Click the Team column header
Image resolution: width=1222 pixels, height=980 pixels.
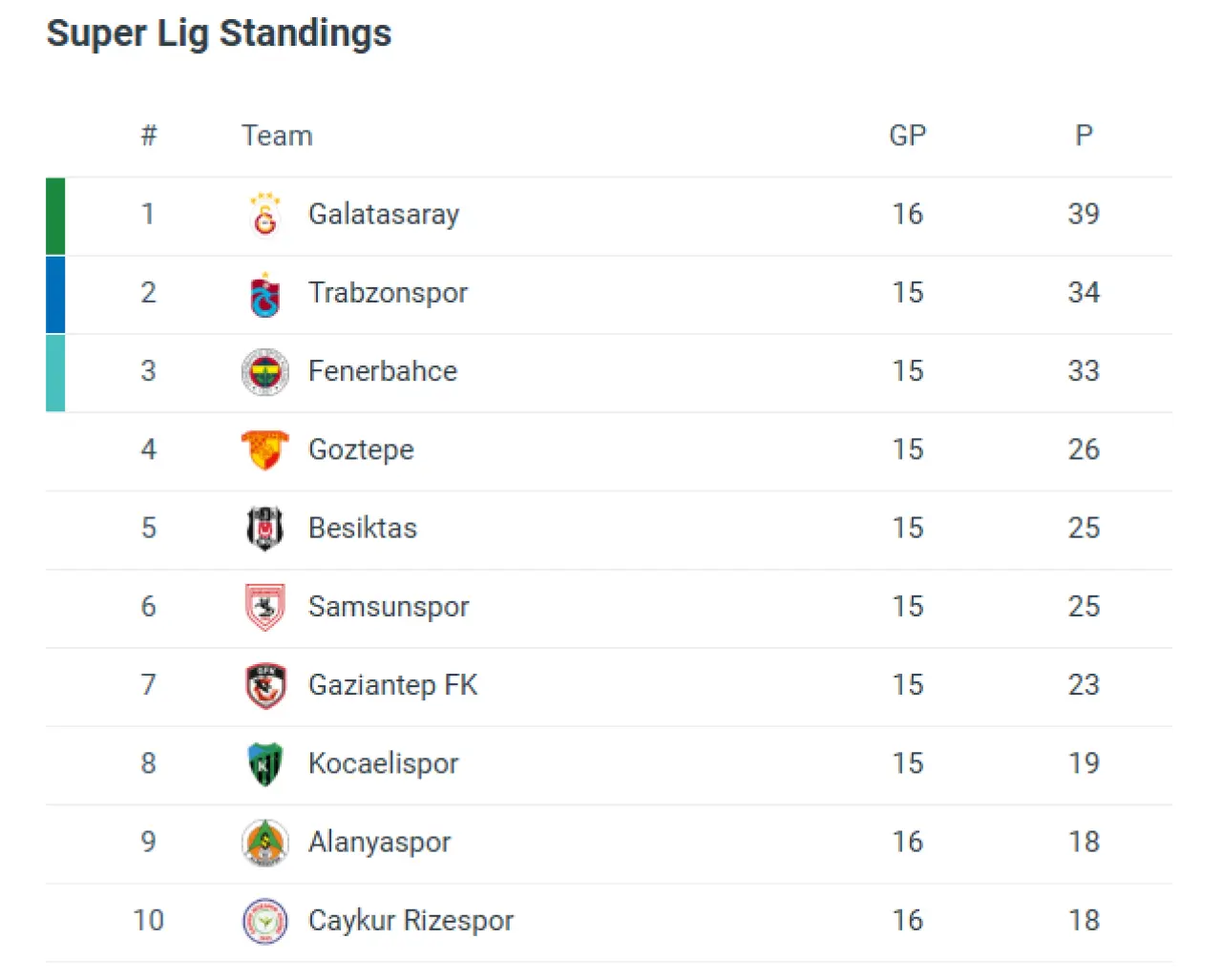(277, 136)
